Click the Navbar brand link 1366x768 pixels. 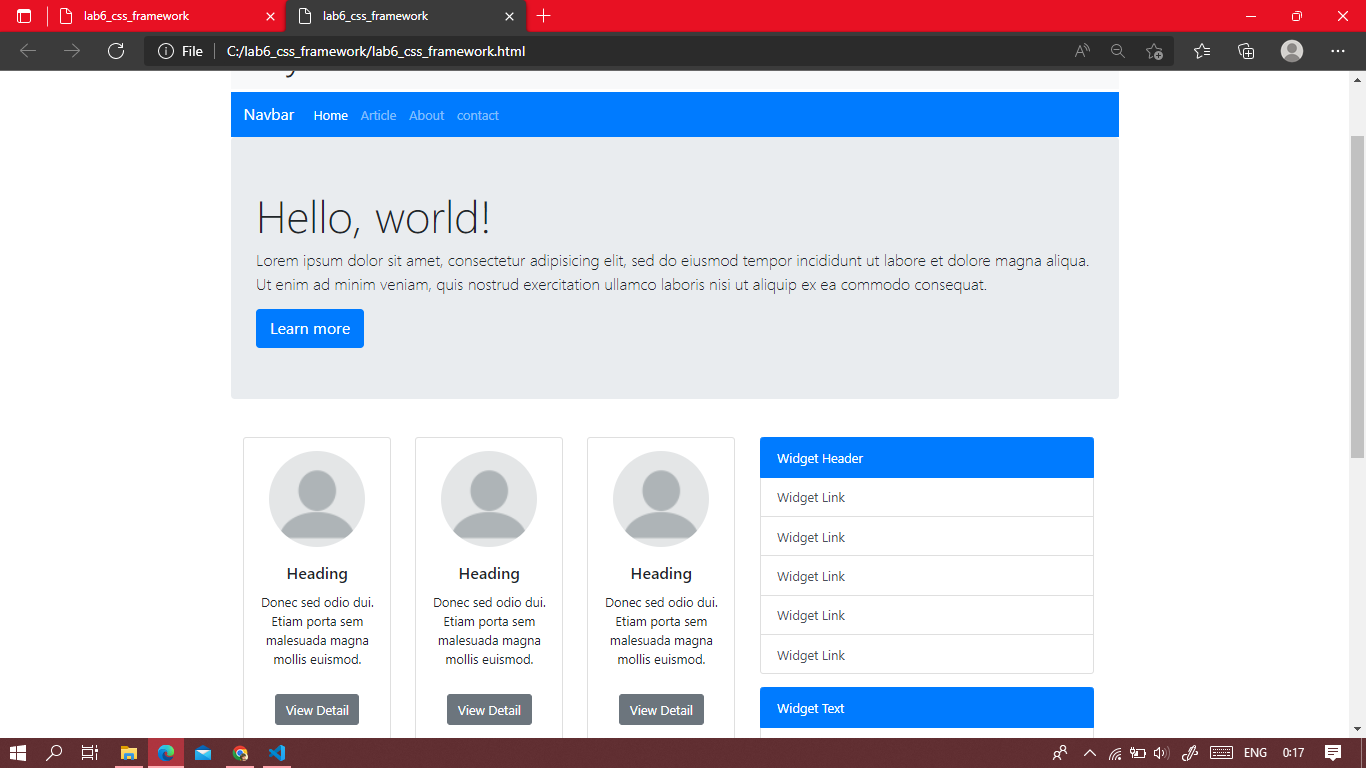tap(269, 115)
